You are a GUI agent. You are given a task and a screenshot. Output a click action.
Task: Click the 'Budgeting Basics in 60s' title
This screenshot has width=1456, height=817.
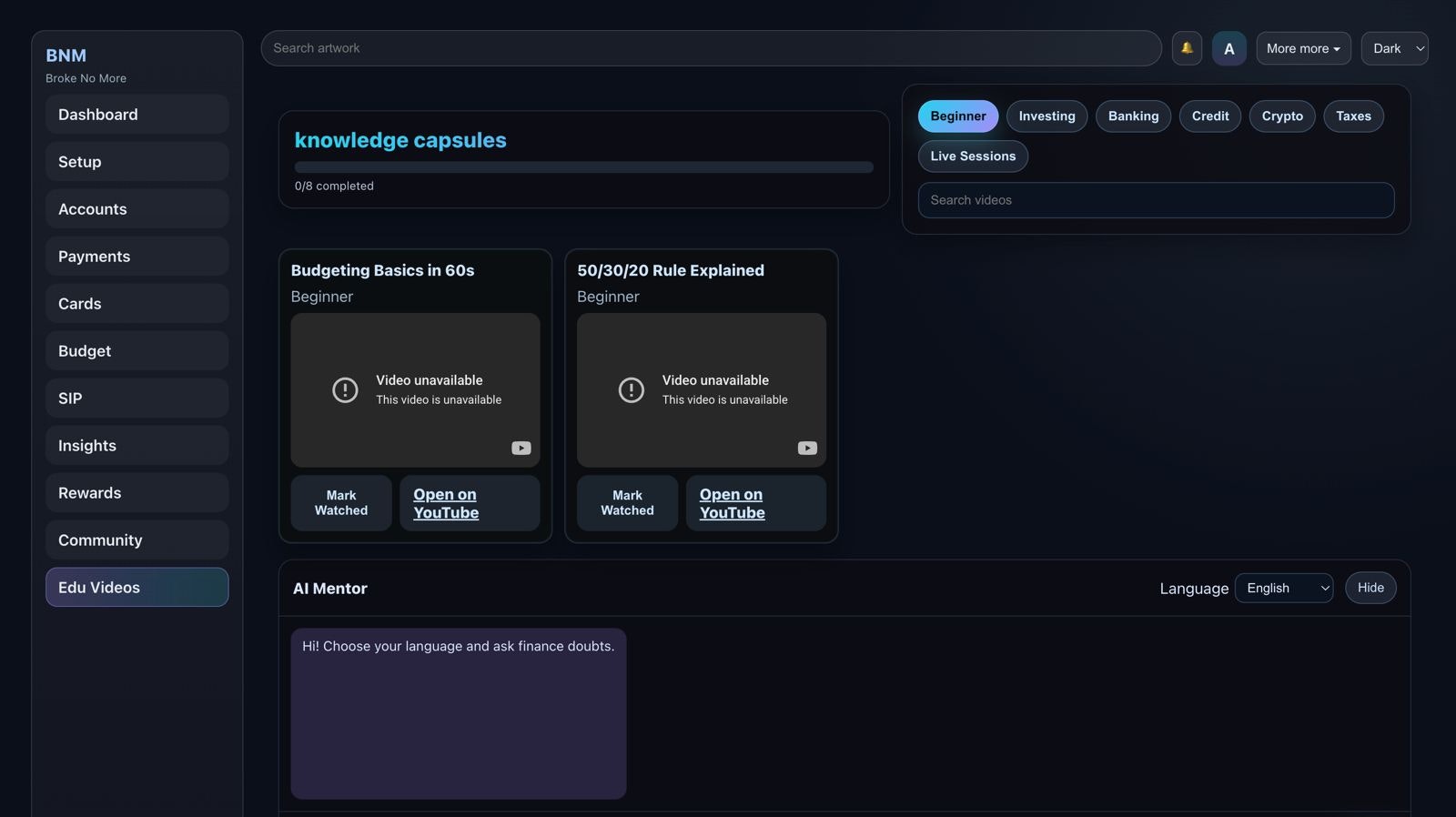382,270
